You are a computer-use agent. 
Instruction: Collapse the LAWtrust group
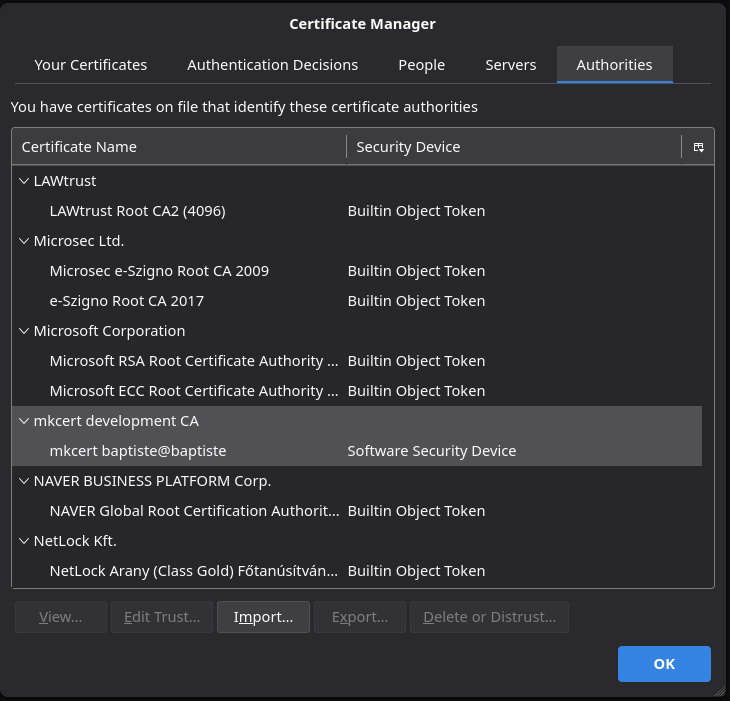pyautogui.click(x=24, y=181)
